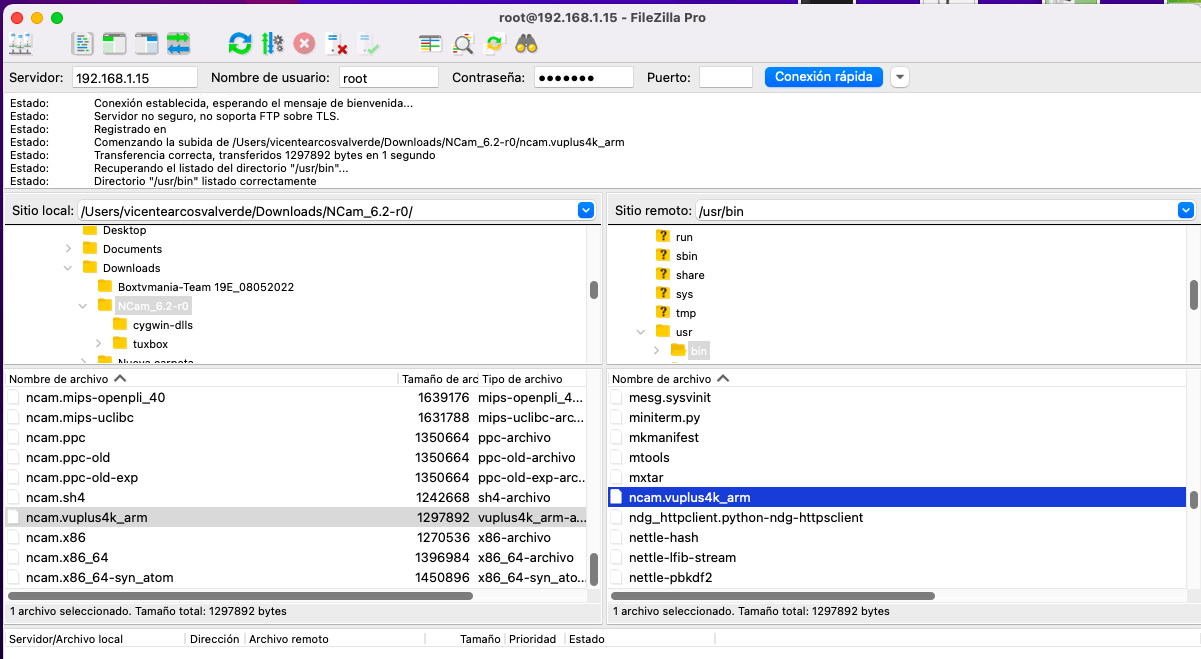Toggle the remote directory tree view icon
This screenshot has width=1201, height=659.
(x=147, y=43)
